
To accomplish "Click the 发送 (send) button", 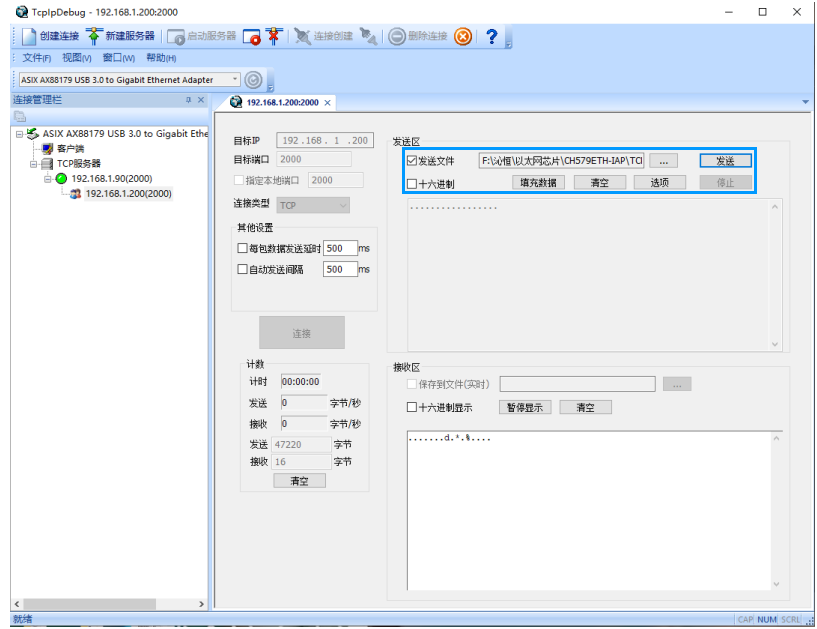I will pos(725,161).
